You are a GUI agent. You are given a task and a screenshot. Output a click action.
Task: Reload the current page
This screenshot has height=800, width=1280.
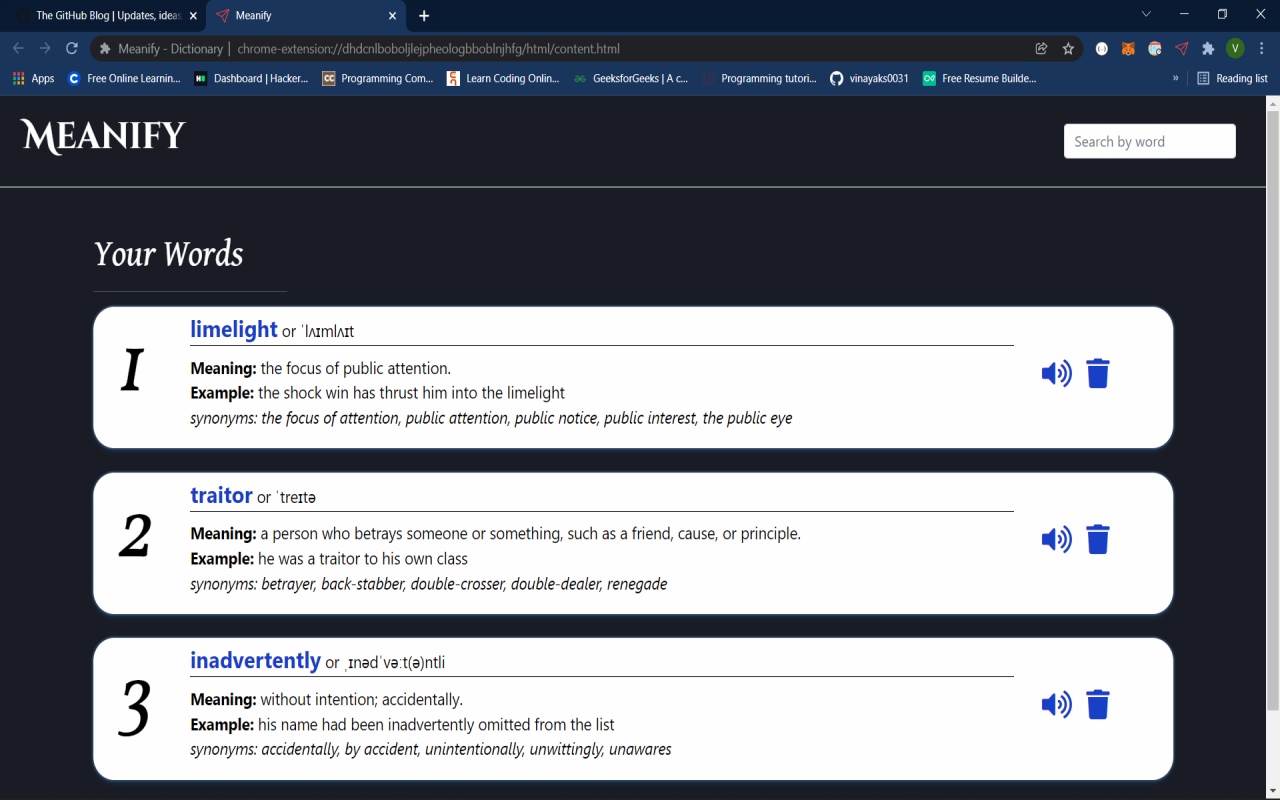72,48
